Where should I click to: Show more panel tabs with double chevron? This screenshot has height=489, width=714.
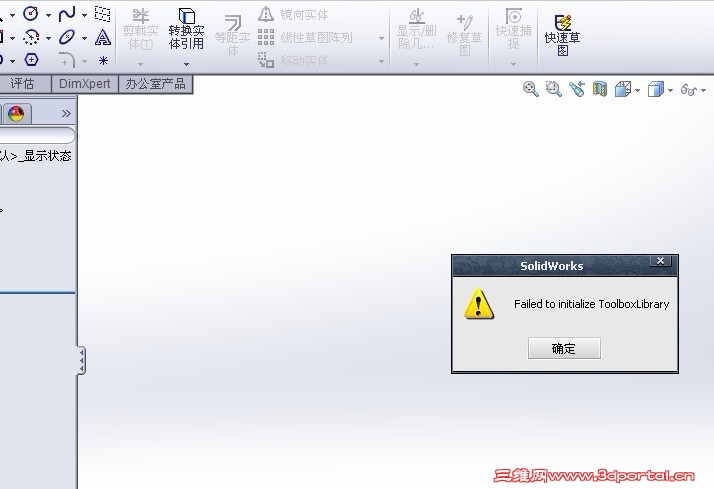coord(66,113)
